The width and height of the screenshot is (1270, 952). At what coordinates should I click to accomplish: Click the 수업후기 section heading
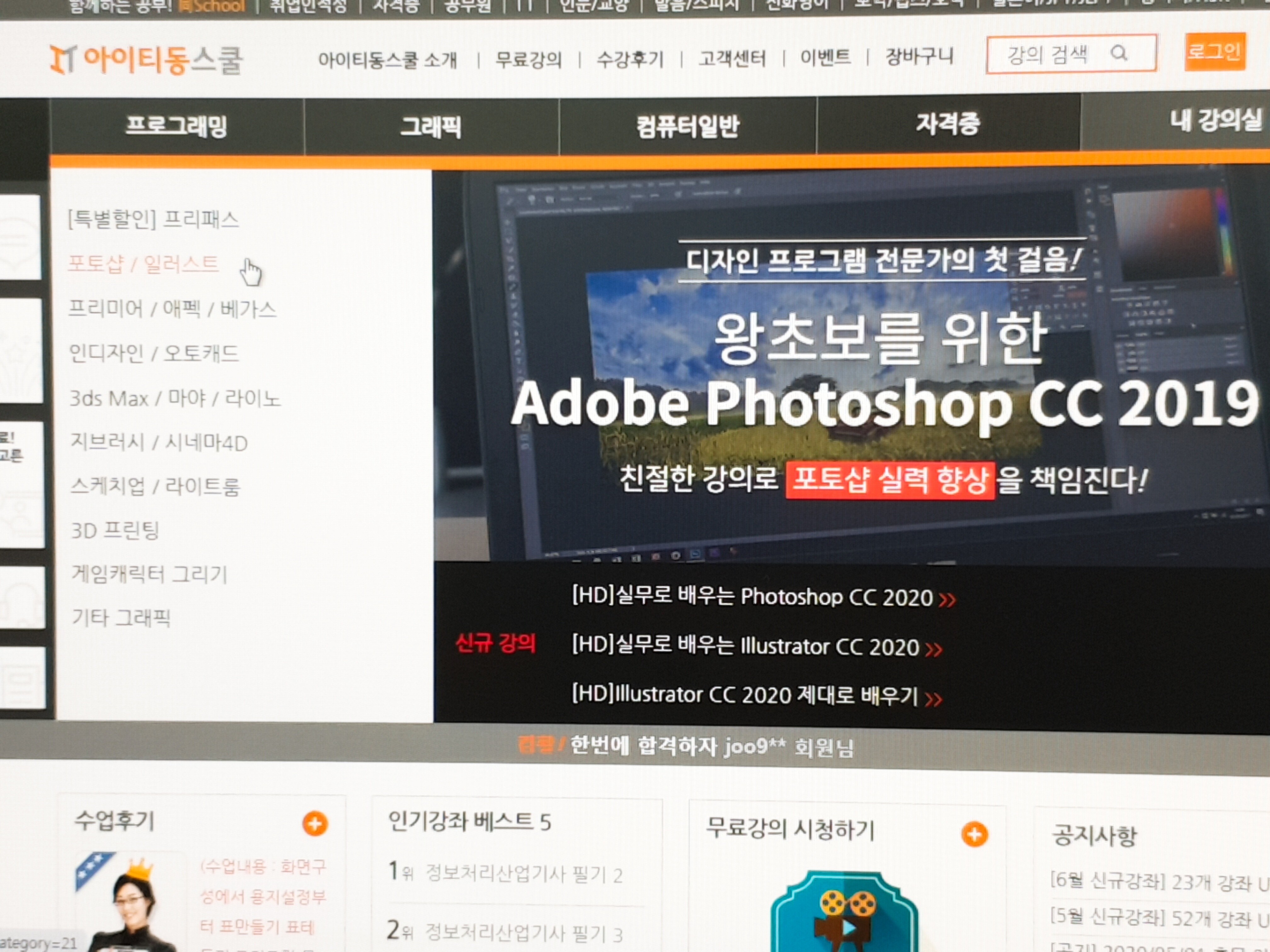[x=114, y=821]
